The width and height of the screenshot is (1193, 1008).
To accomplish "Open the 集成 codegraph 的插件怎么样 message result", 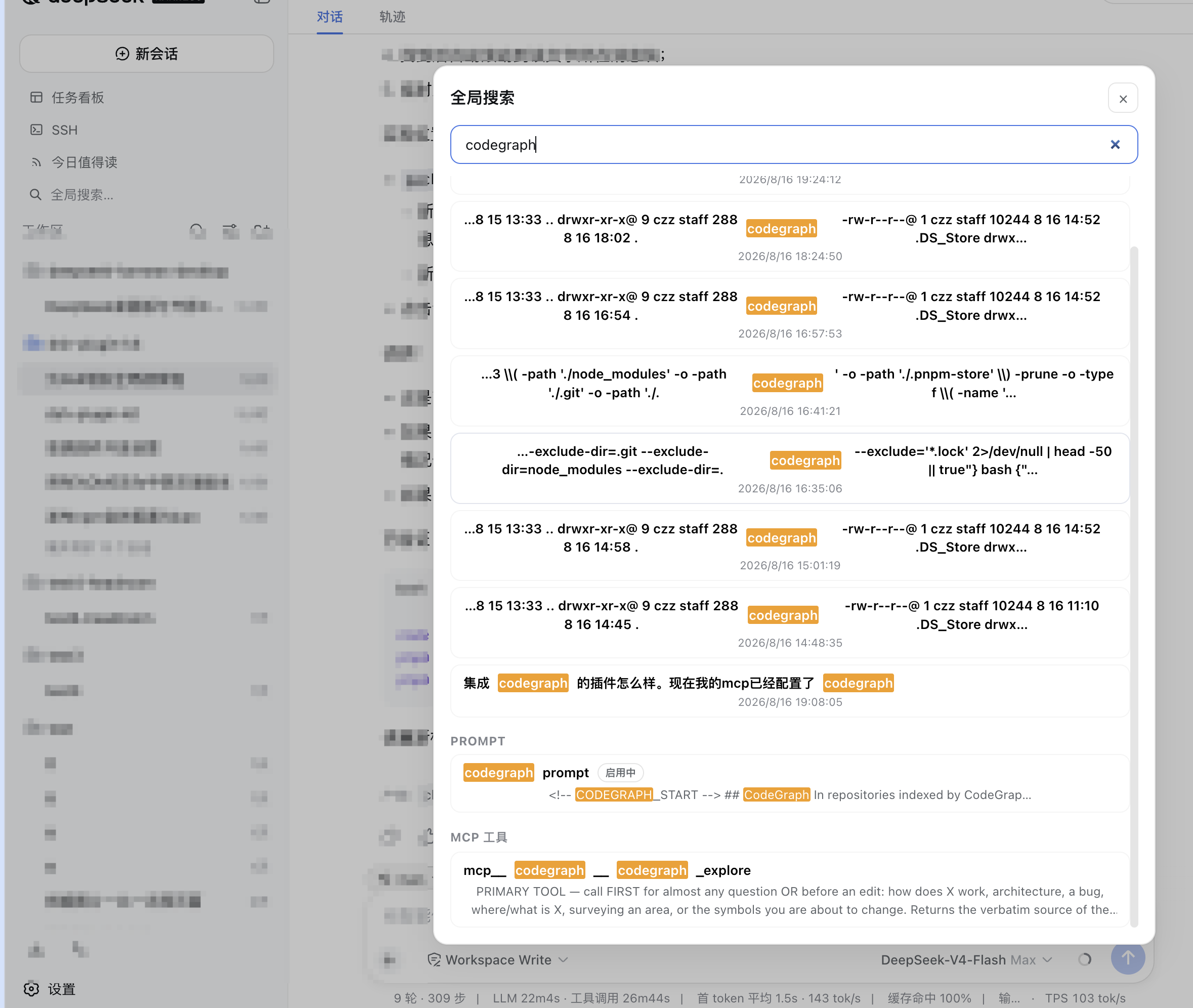I will [x=790, y=691].
